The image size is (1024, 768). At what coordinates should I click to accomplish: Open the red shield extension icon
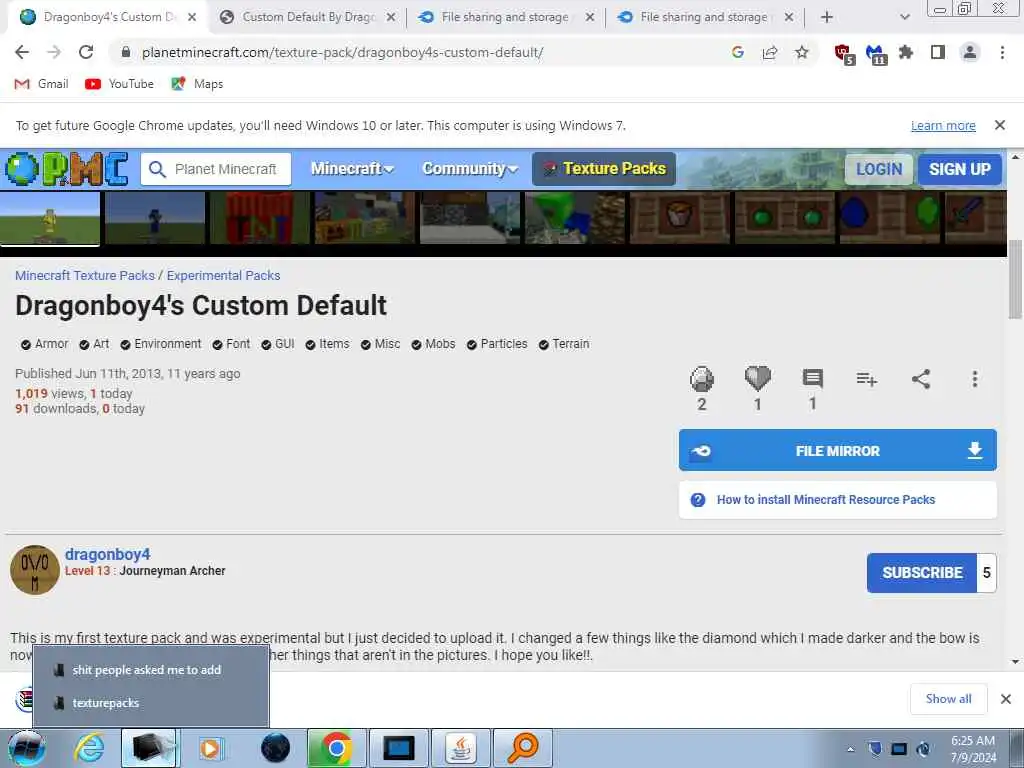click(844, 54)
